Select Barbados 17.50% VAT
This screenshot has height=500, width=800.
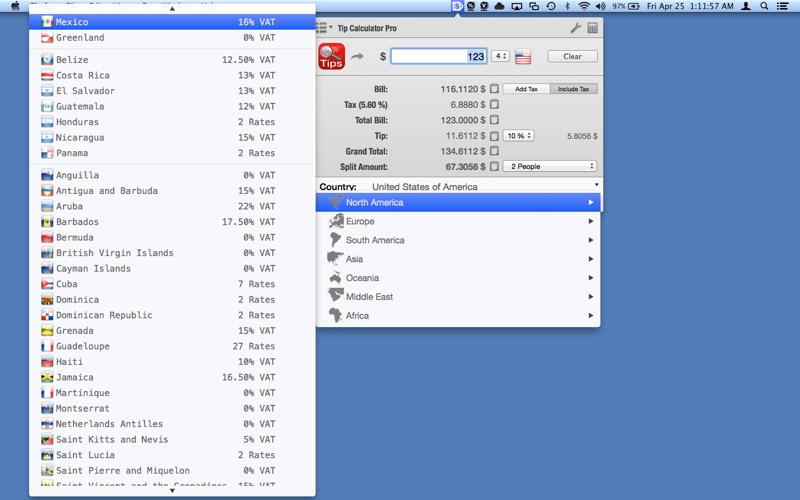pyautogui.click(x=172, y=222)
